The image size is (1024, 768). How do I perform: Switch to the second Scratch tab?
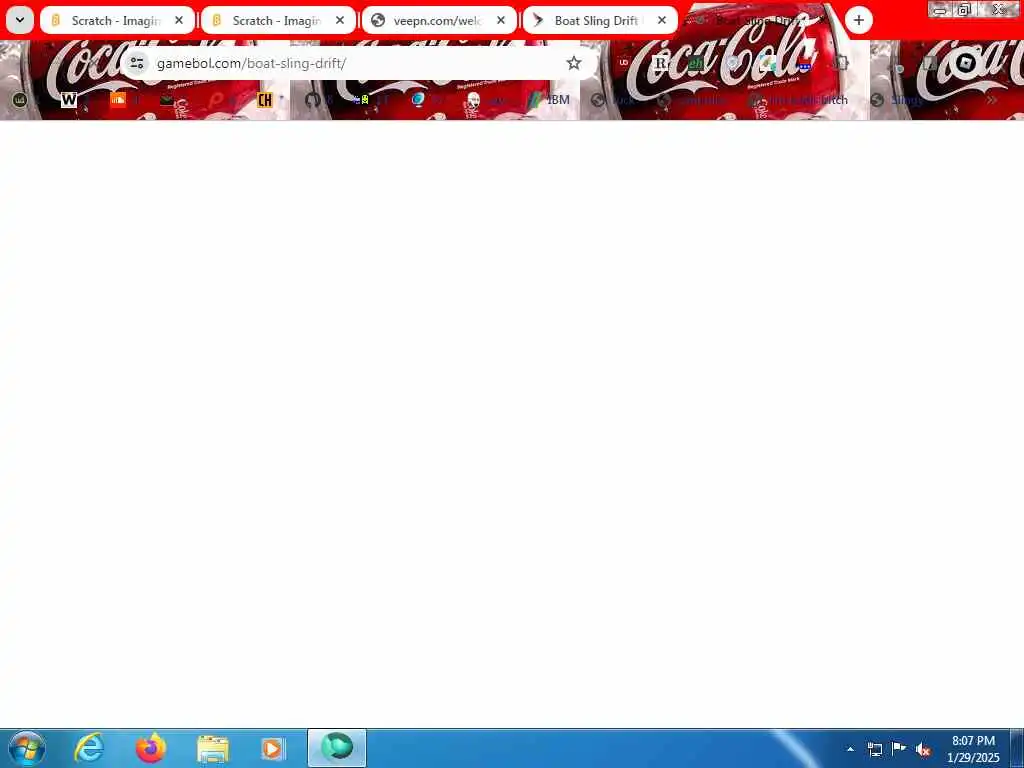pos(278,20)
